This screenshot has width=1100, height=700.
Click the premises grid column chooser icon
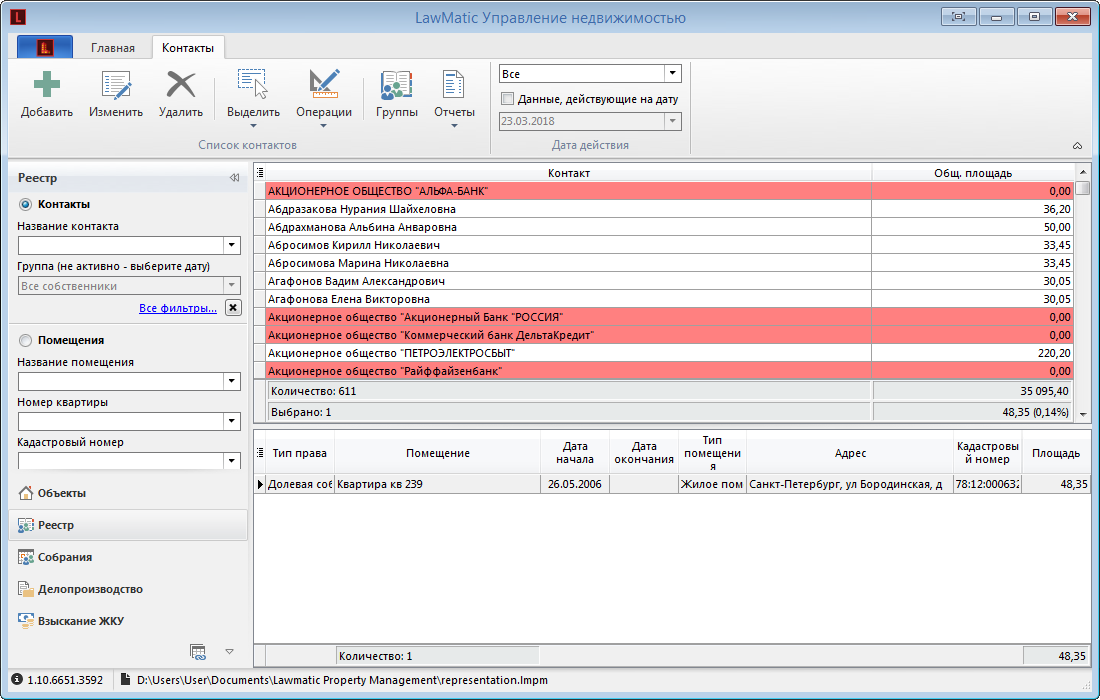(260, 452)
